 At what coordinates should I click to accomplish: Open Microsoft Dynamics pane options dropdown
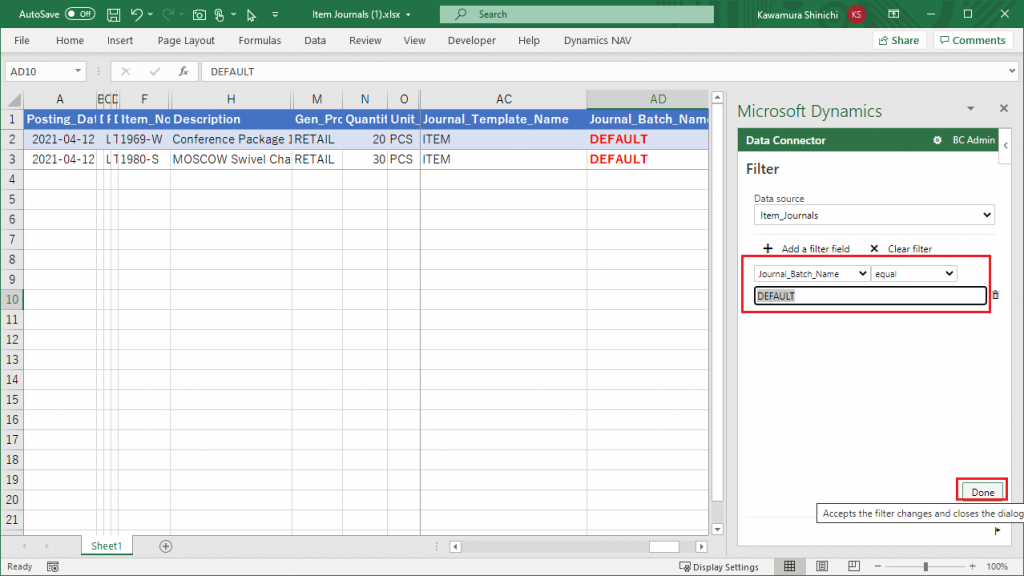pyautogui.click(x=970, y=108)
